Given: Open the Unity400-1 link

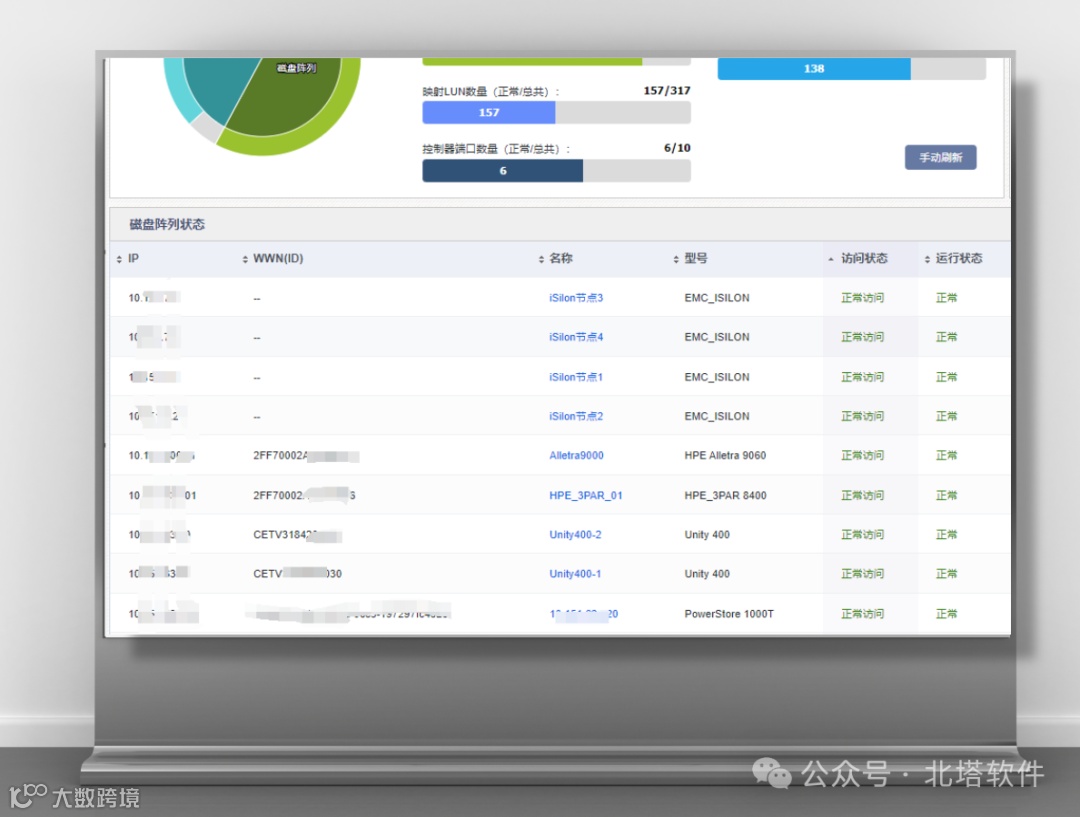Looking at the screenshot, I should [x=575, y=574].
